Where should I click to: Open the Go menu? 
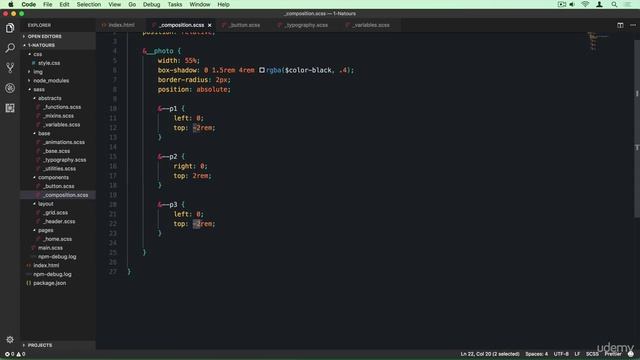point(132,4)
